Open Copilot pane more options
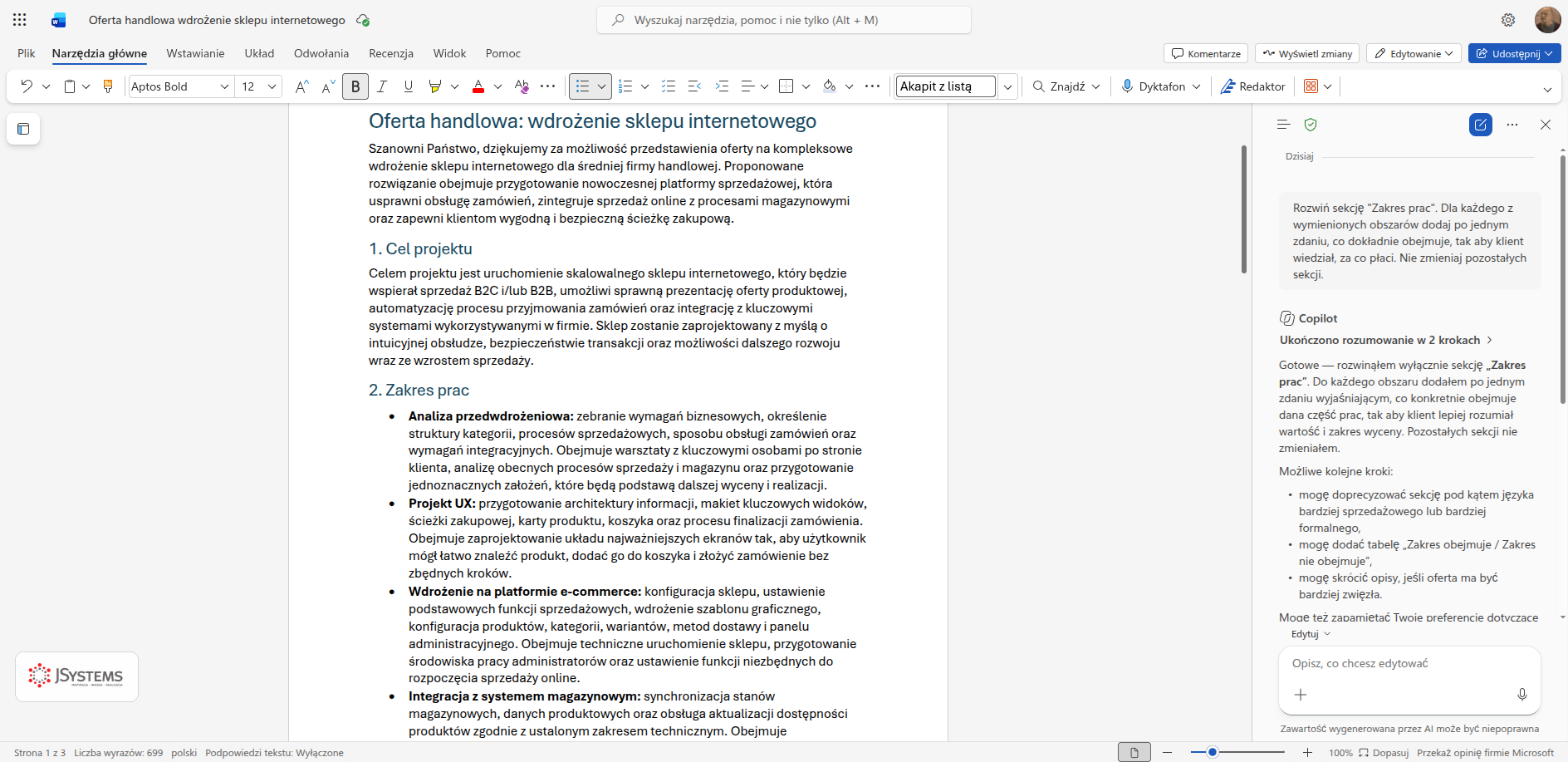 1512,125
